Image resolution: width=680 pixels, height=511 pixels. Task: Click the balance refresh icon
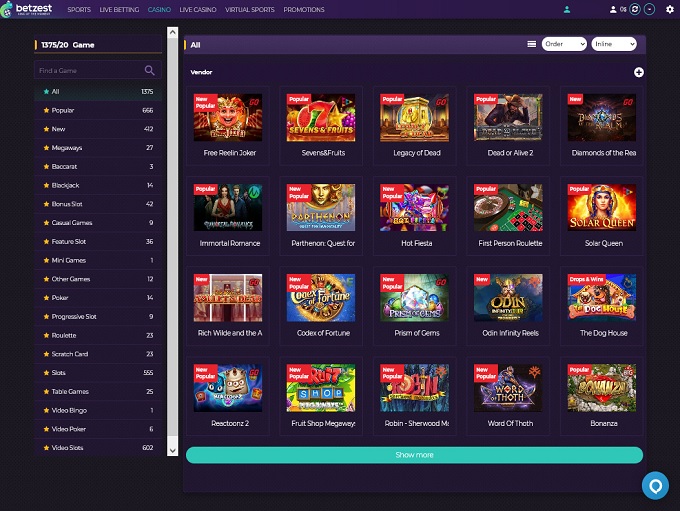[x=635, y=9]
